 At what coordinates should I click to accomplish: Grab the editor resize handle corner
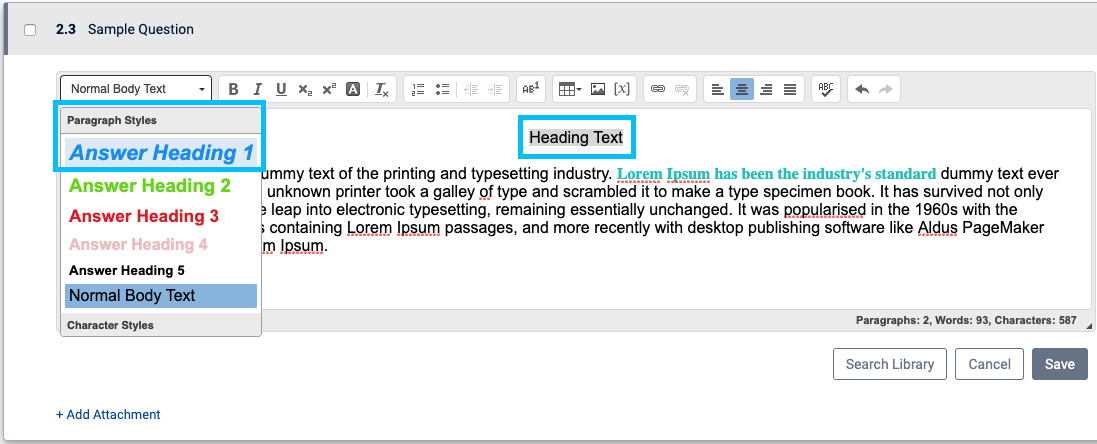[1089, 327]
